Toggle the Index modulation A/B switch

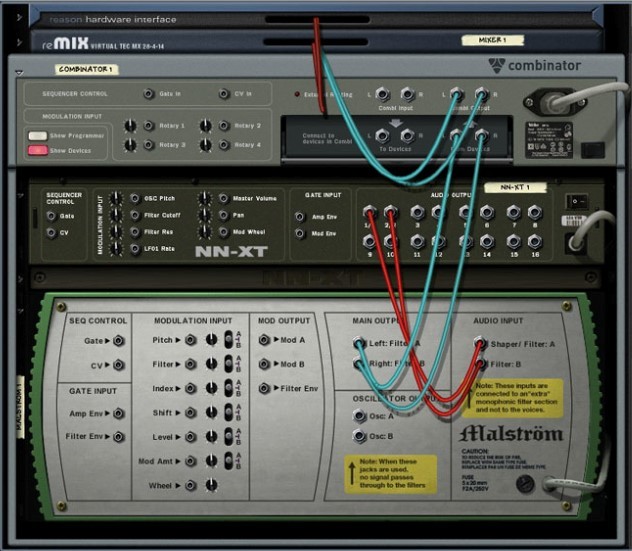coord(229,388)
